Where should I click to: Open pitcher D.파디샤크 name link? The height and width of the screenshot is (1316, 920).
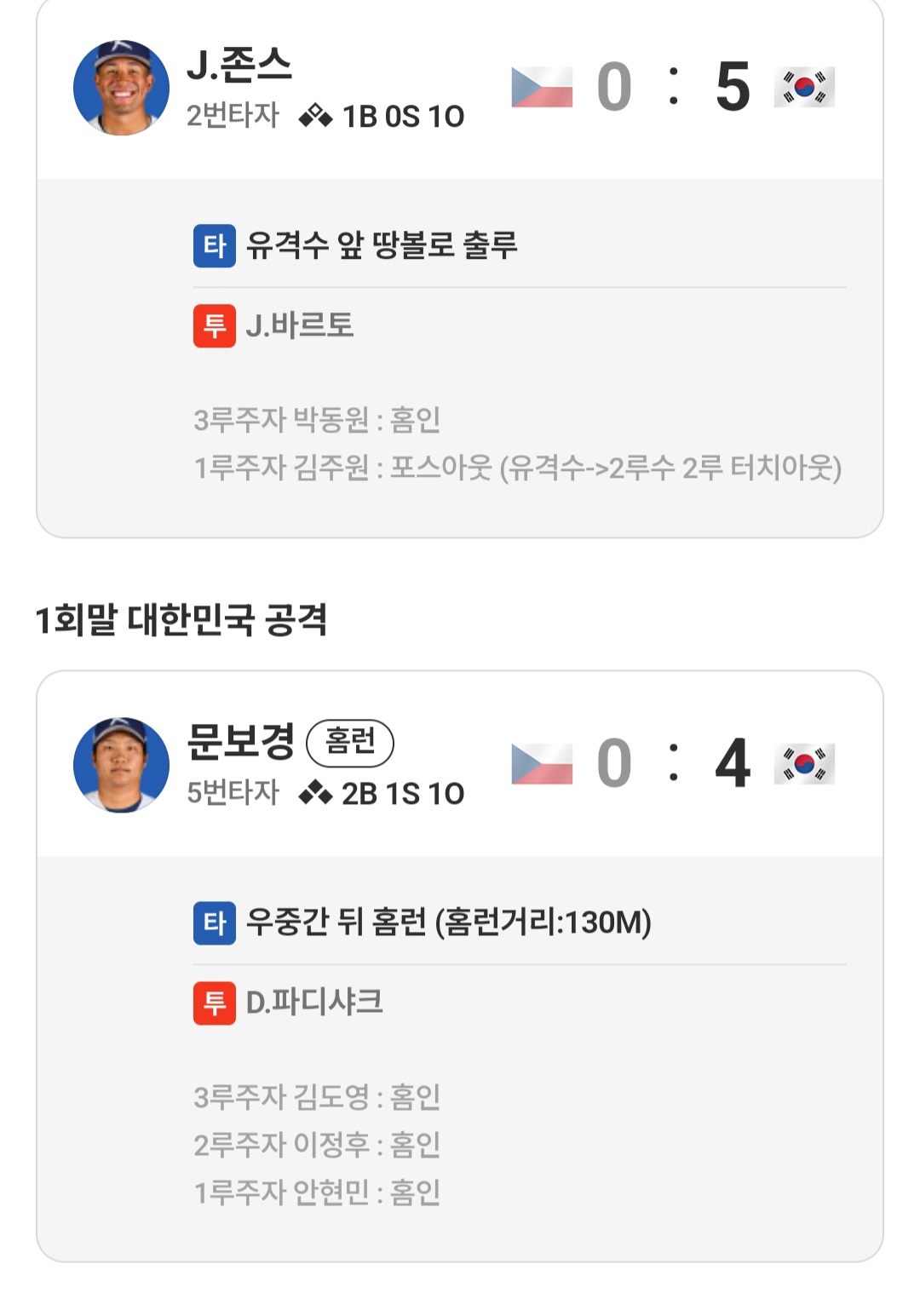click(x=314, y=1003)
